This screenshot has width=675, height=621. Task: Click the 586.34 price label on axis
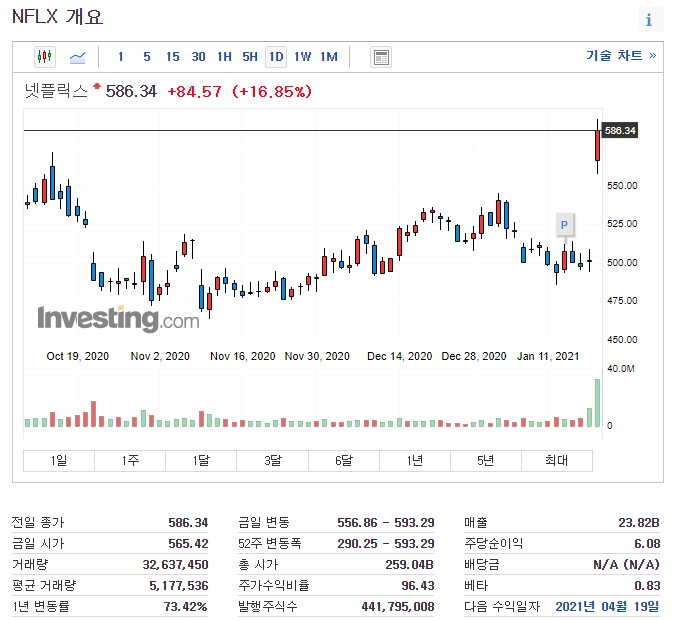point(620,130)
